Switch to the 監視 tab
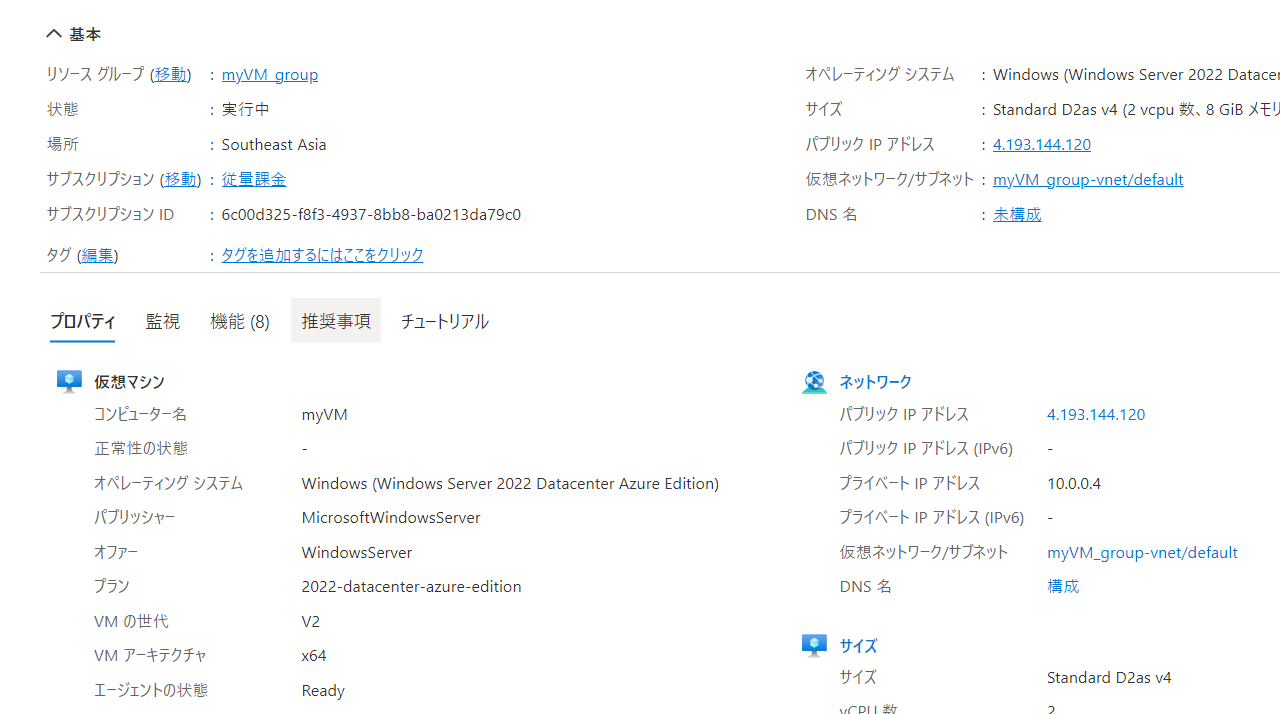The image size is (1280, 714). [x=163, y=321]
